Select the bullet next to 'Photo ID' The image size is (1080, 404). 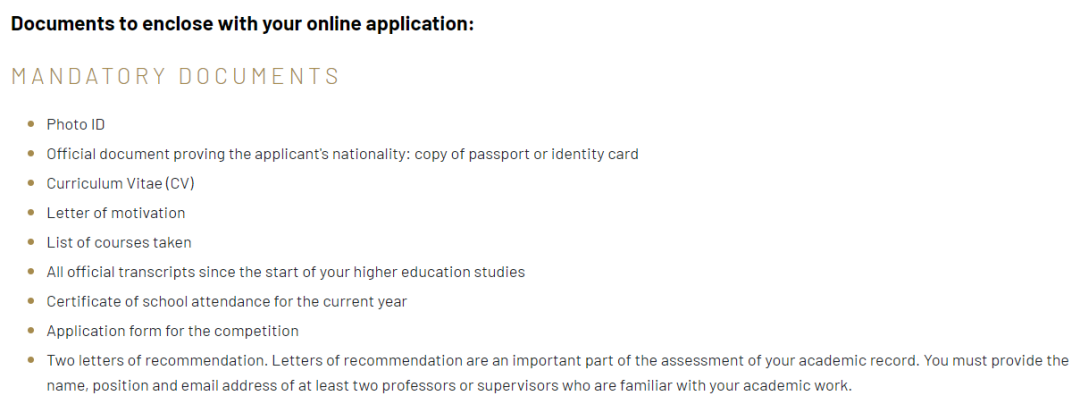pyautogui.click(x=30, y=124)
